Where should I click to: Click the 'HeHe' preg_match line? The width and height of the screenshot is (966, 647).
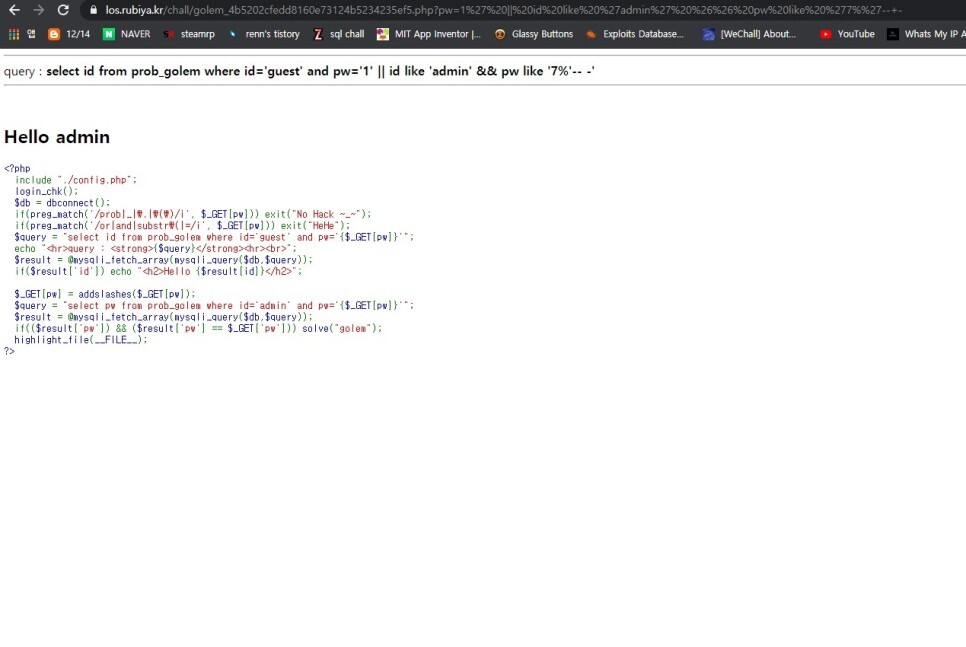[x=182, y=226]
